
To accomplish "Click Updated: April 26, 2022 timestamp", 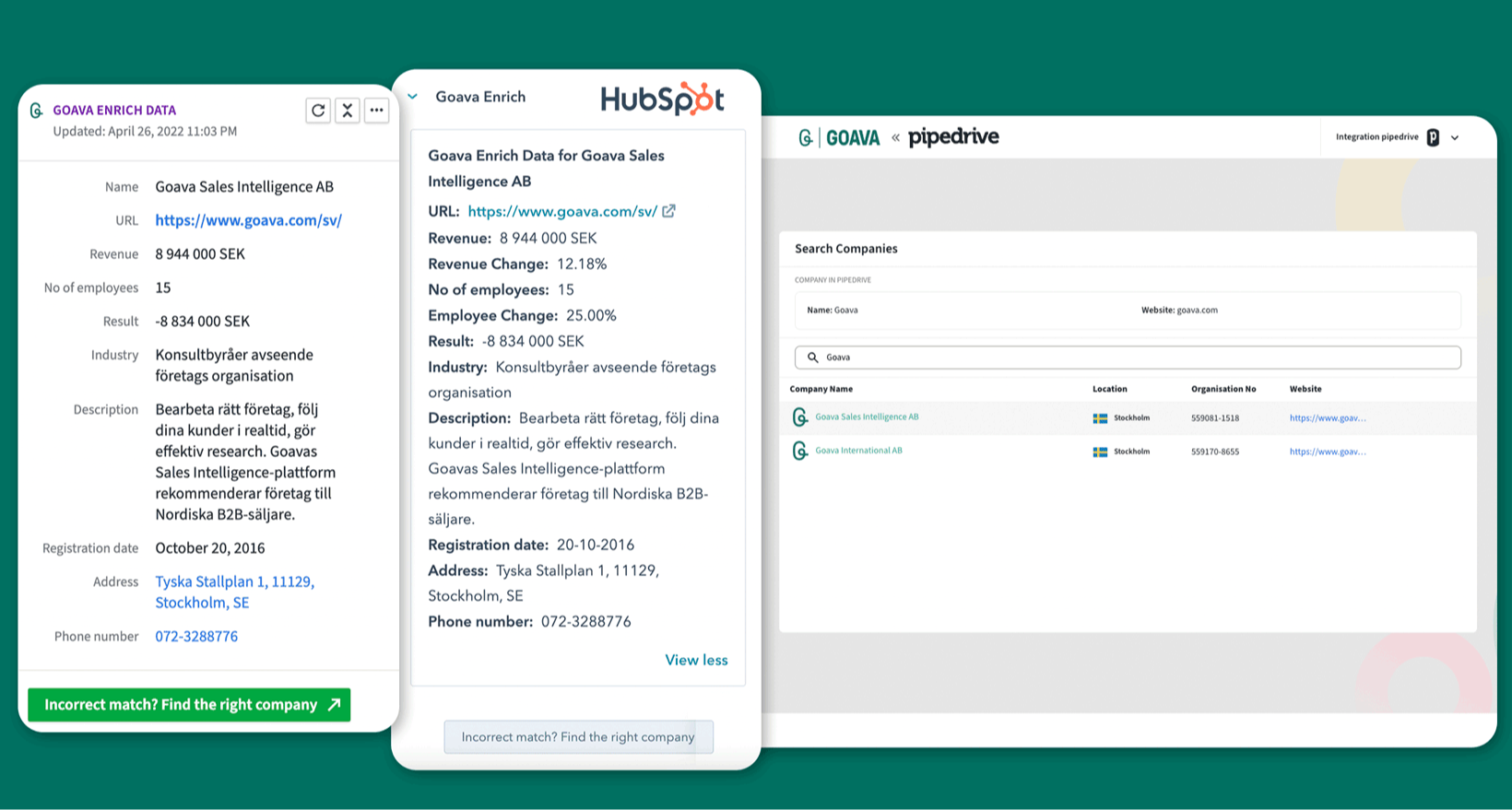I will (x=145, y=132).
